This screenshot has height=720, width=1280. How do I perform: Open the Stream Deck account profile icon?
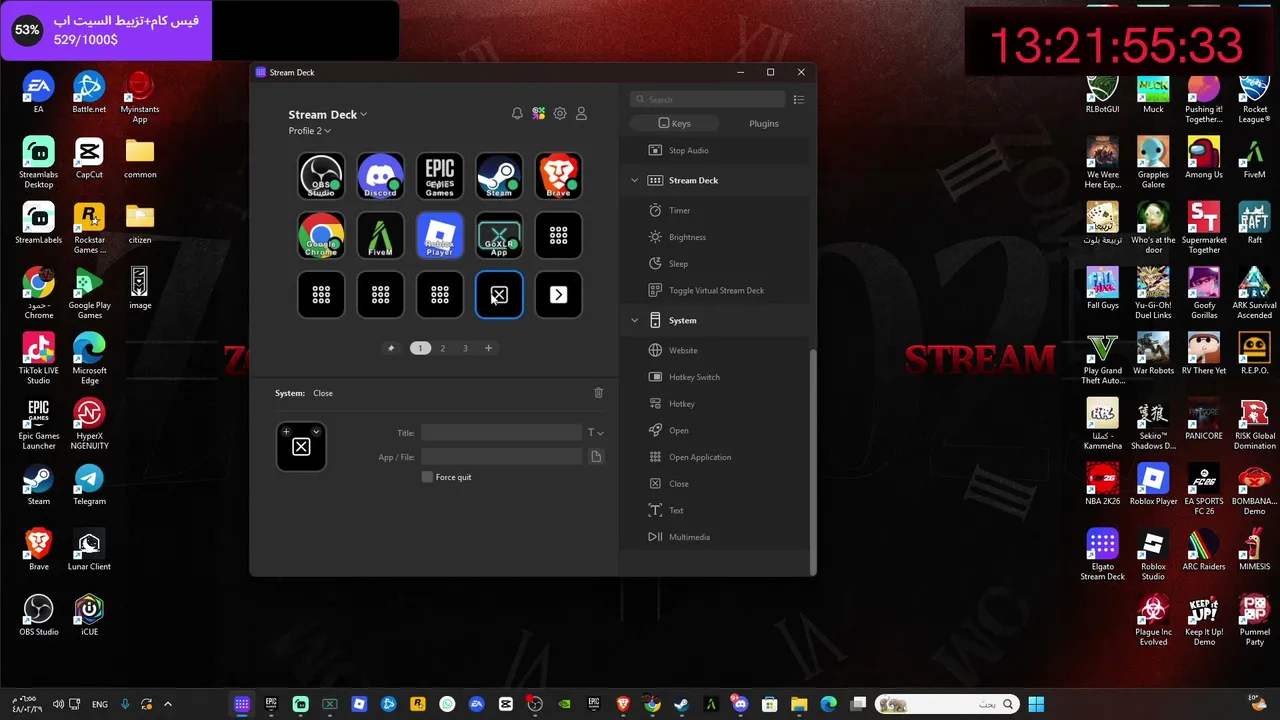click(x=581, y=114)
